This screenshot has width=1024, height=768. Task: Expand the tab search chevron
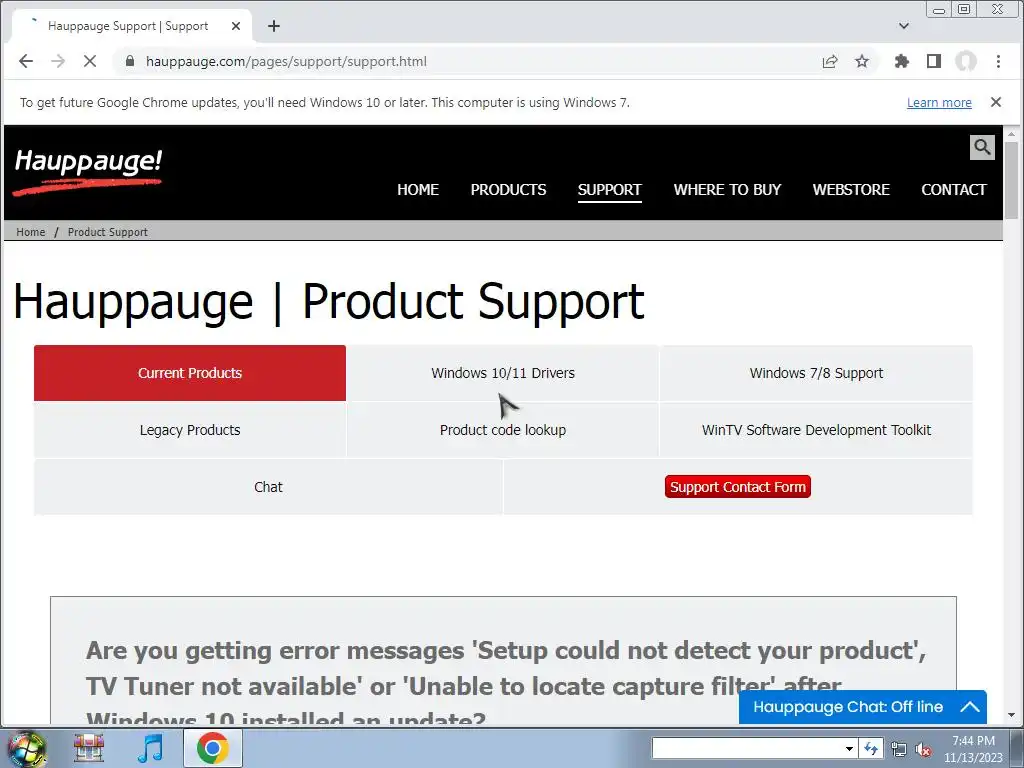904,26
